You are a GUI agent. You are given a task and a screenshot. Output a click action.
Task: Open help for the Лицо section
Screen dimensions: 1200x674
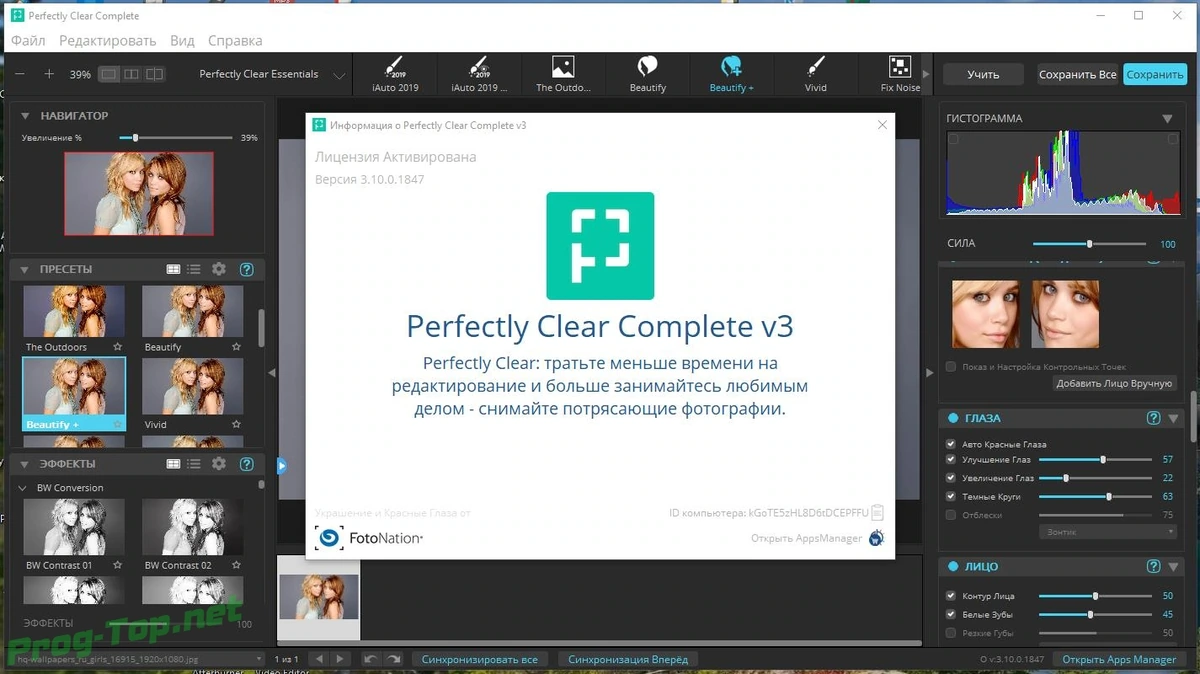[x=1153, y=566]
